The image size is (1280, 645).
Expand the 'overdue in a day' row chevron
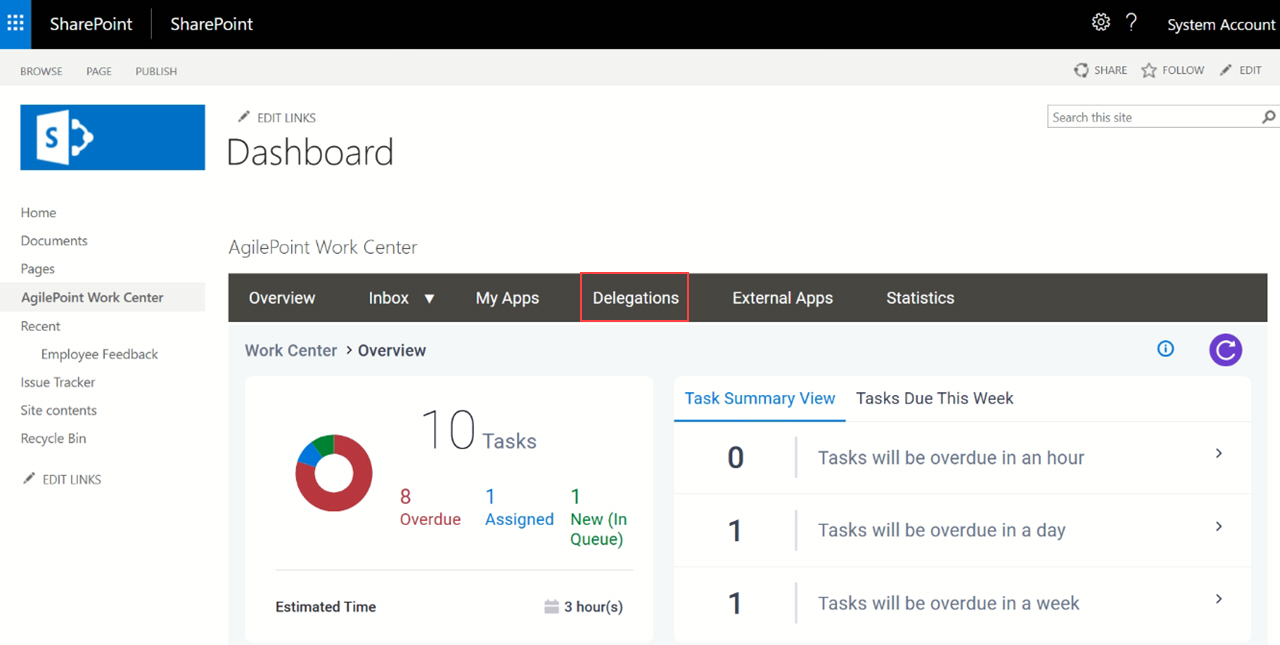click(x=1218, y=527)
